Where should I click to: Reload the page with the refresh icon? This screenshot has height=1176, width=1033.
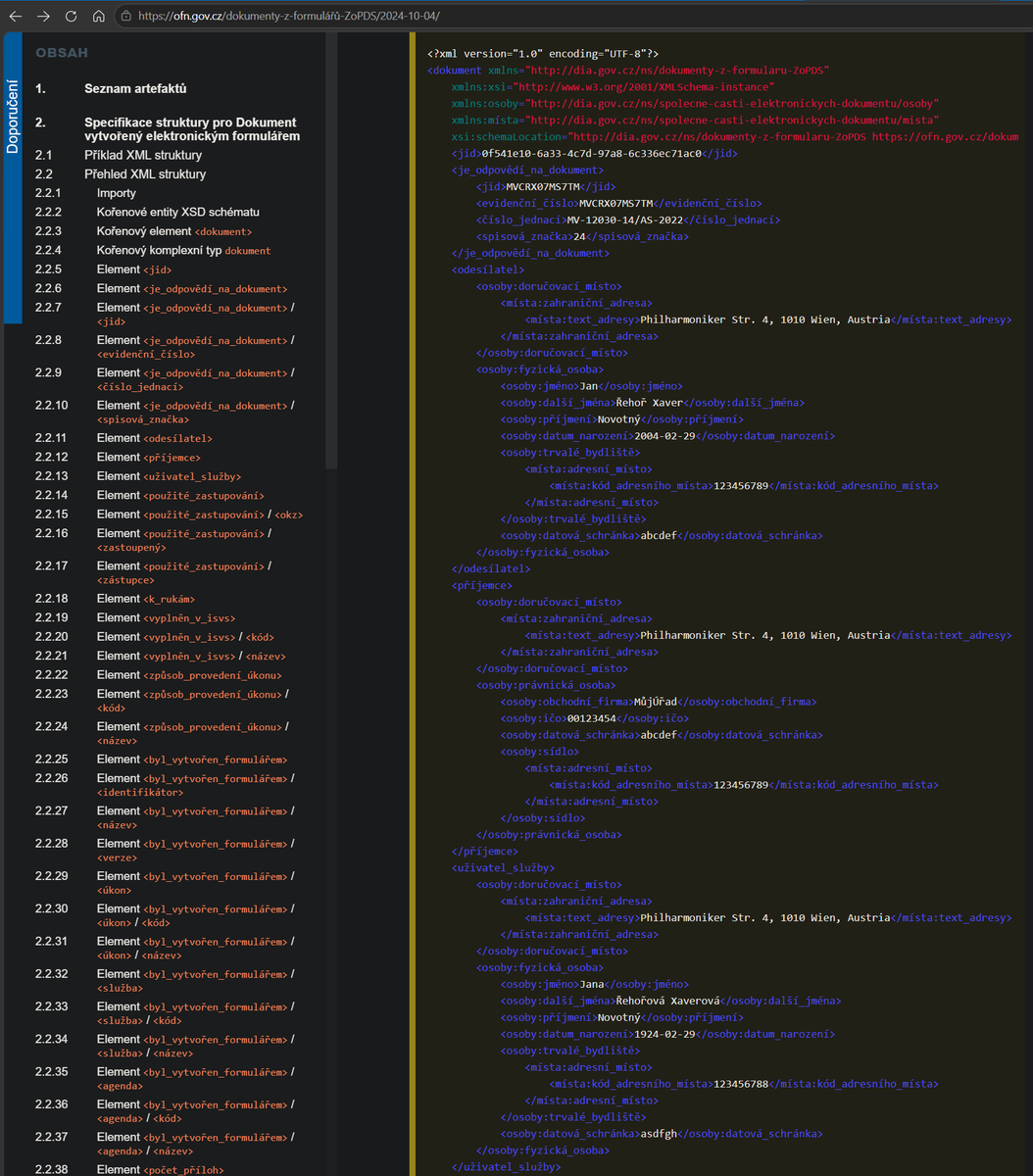click(x=71, y=16)
